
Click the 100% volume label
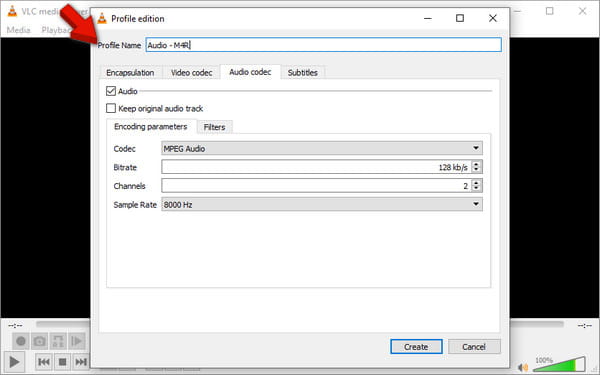coord(544,360)
